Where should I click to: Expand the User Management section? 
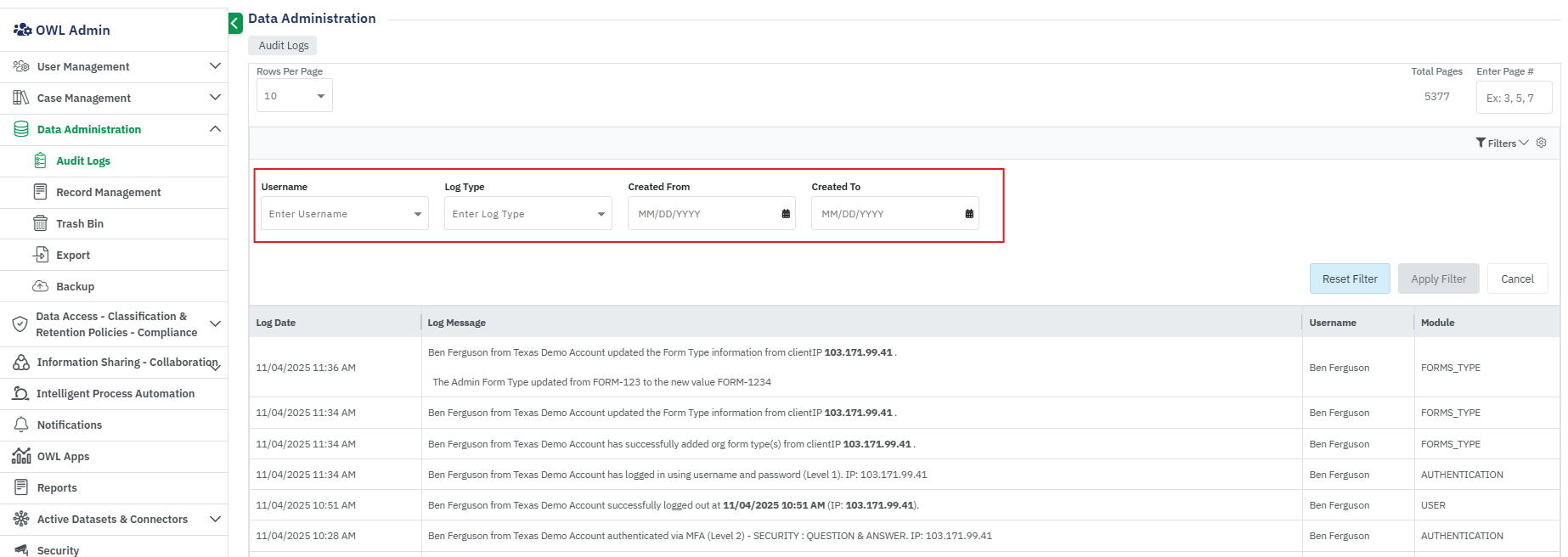215,66
